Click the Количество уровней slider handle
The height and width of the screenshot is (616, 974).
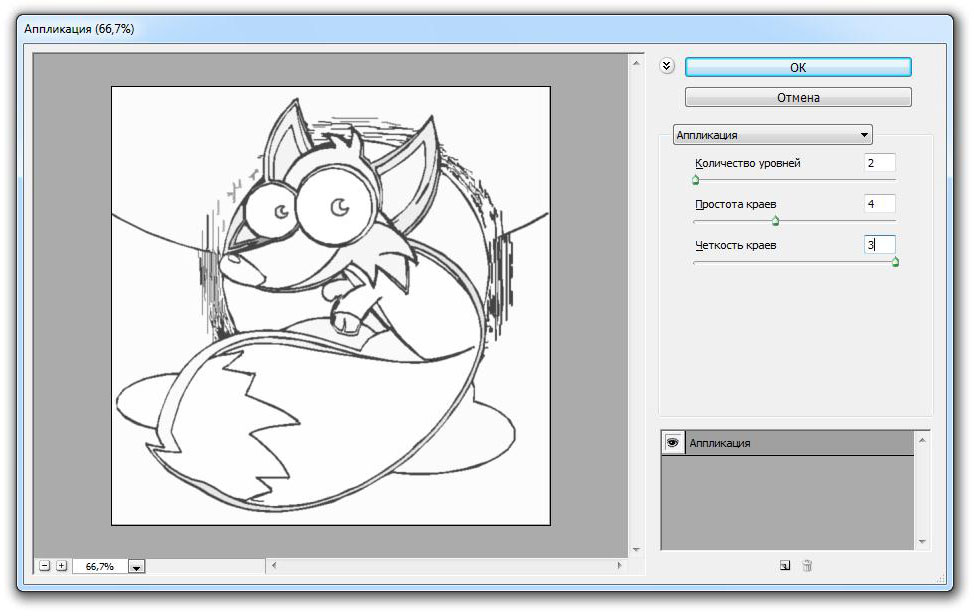pos(696,180)
